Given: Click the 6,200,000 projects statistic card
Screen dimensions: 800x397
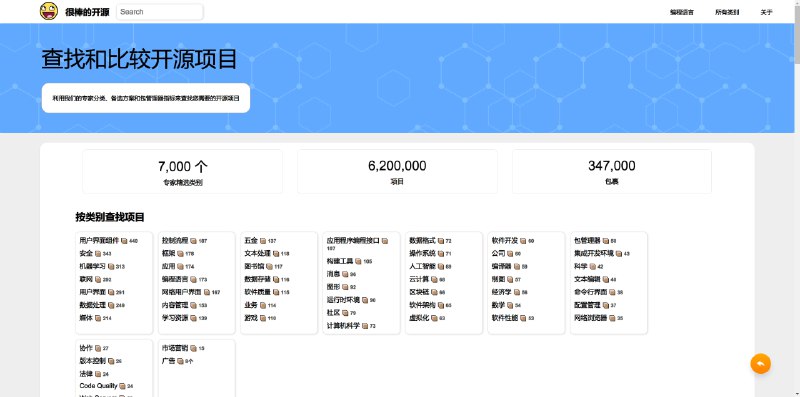Looking at the screenshot, I should [x=397, y=171].
